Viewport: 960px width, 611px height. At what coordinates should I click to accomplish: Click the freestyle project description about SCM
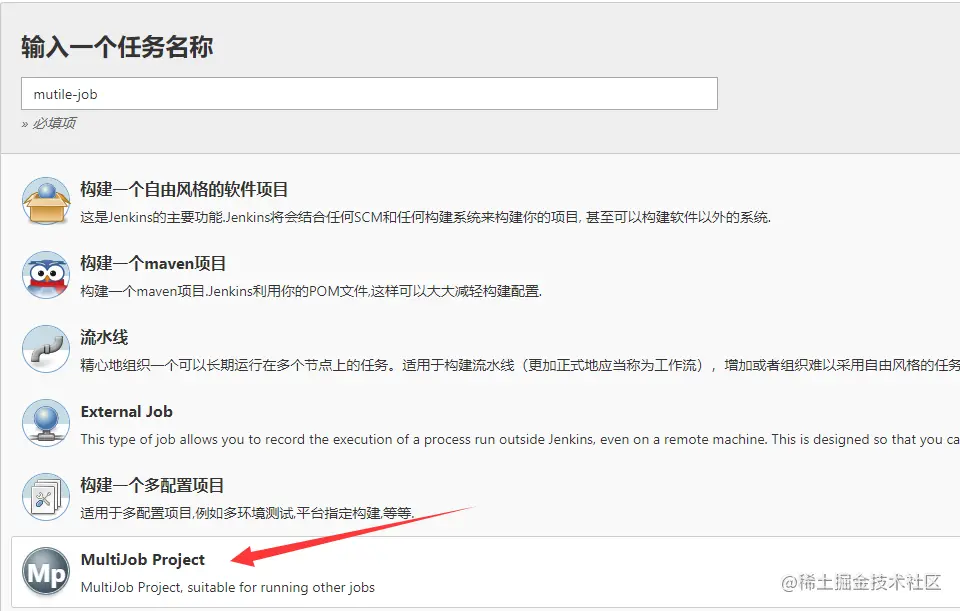coord(426,217)
